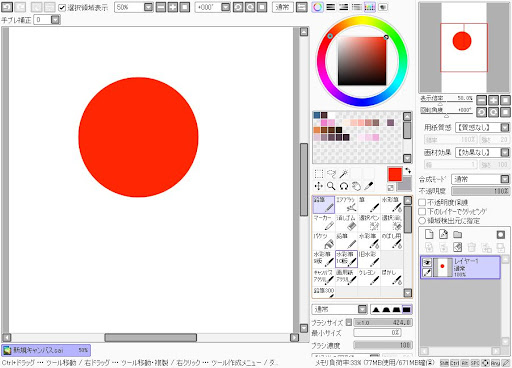Create a new linework layer
Viewport: 512px width, 368px height.
pos(443,234)
